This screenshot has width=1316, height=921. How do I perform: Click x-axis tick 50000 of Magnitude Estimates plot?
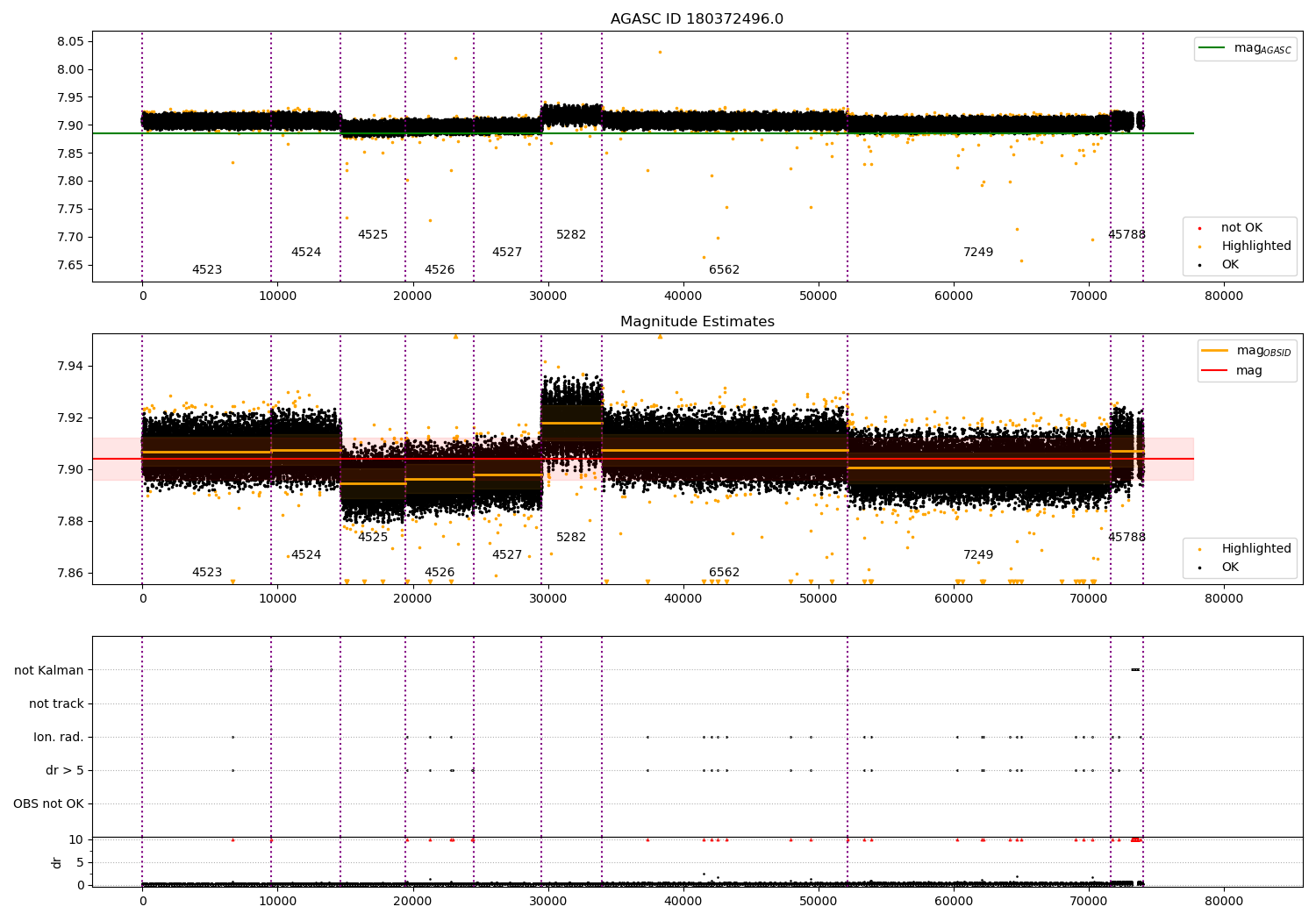pyautogui.click(x=818, y=600)
